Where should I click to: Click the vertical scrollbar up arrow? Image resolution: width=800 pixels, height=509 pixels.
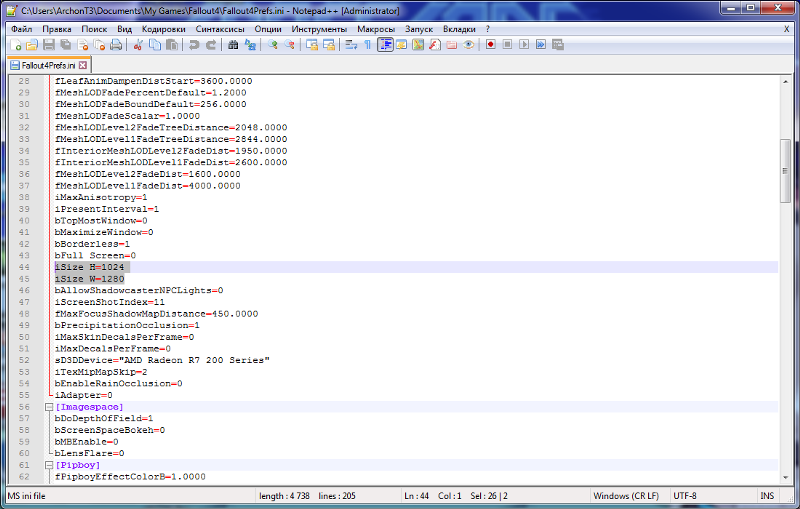[x=785, y=81]
